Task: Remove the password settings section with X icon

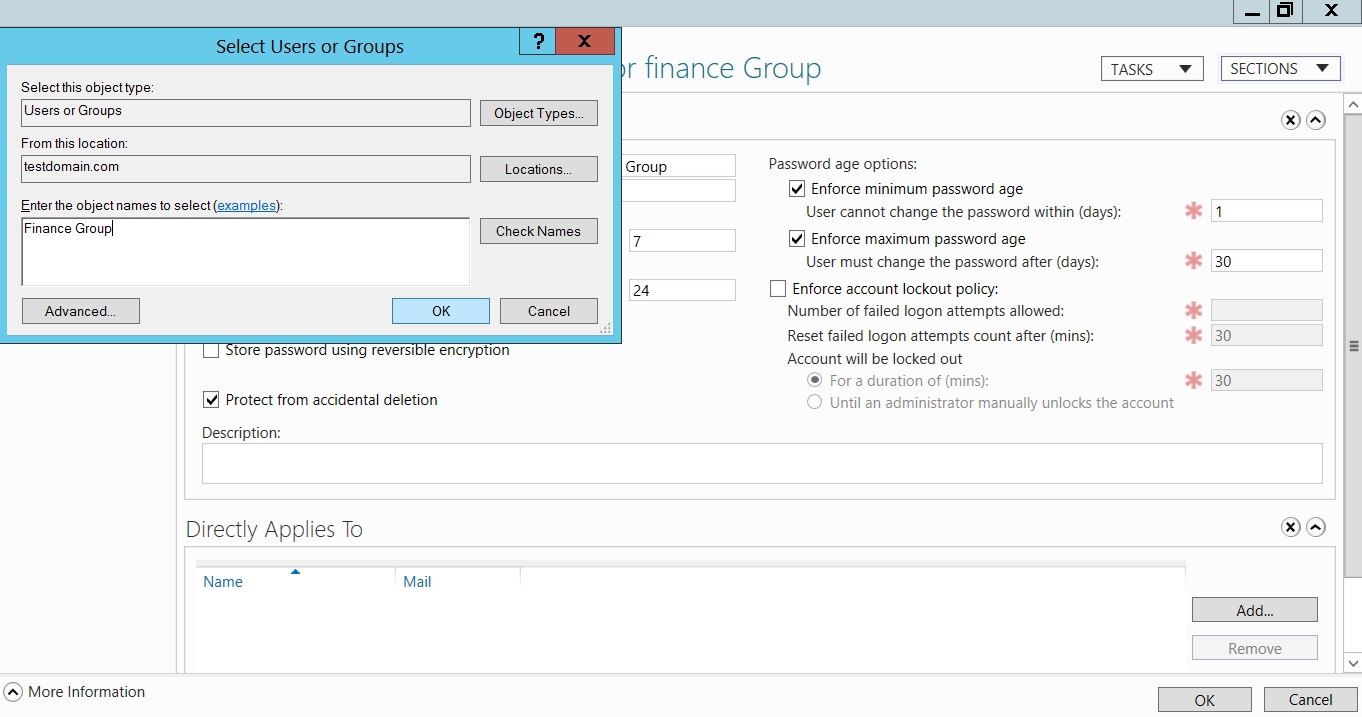Action: click(x=1291, y=120)
